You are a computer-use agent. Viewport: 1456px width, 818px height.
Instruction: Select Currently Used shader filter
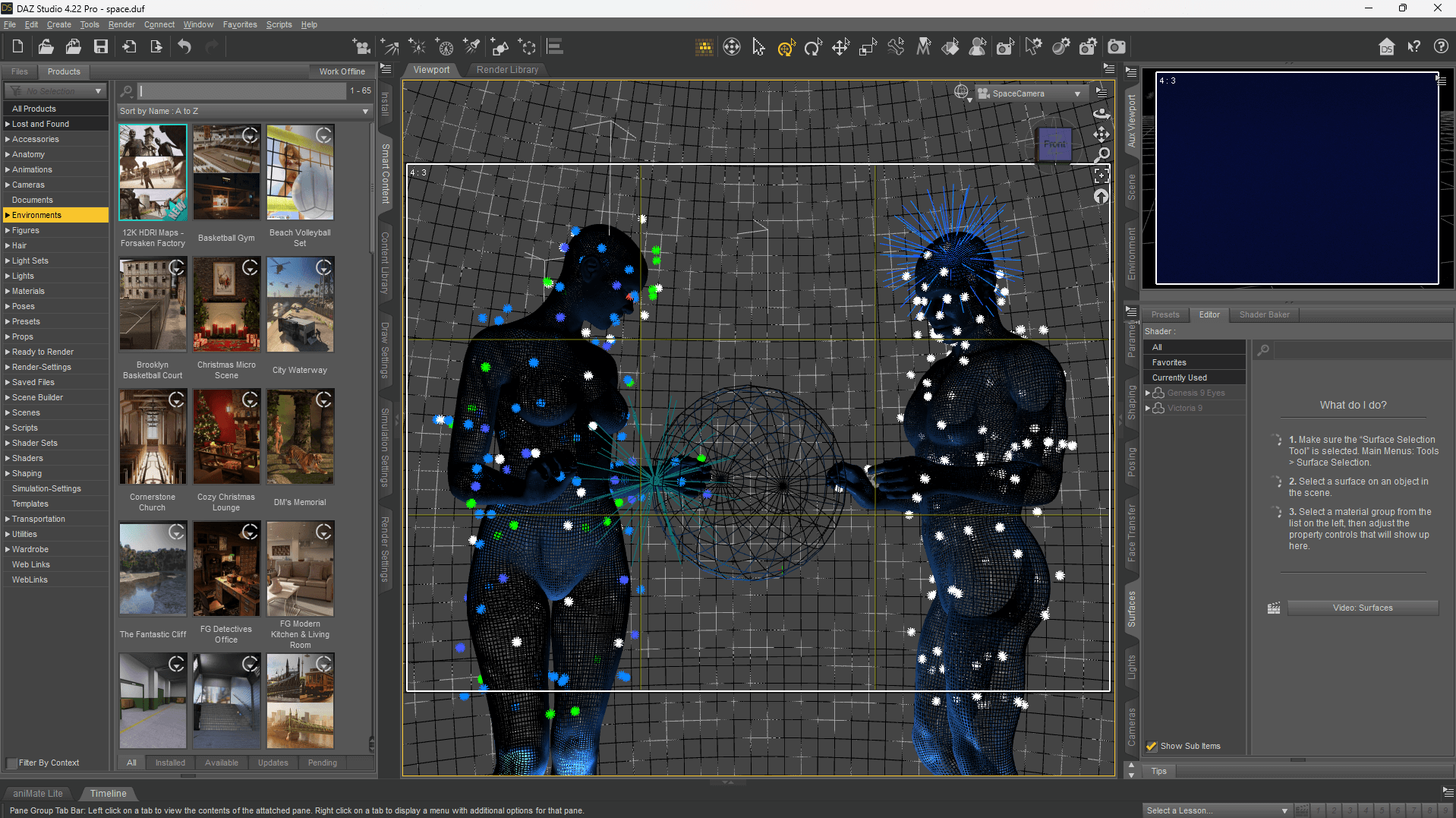[x=1195, y=377]
